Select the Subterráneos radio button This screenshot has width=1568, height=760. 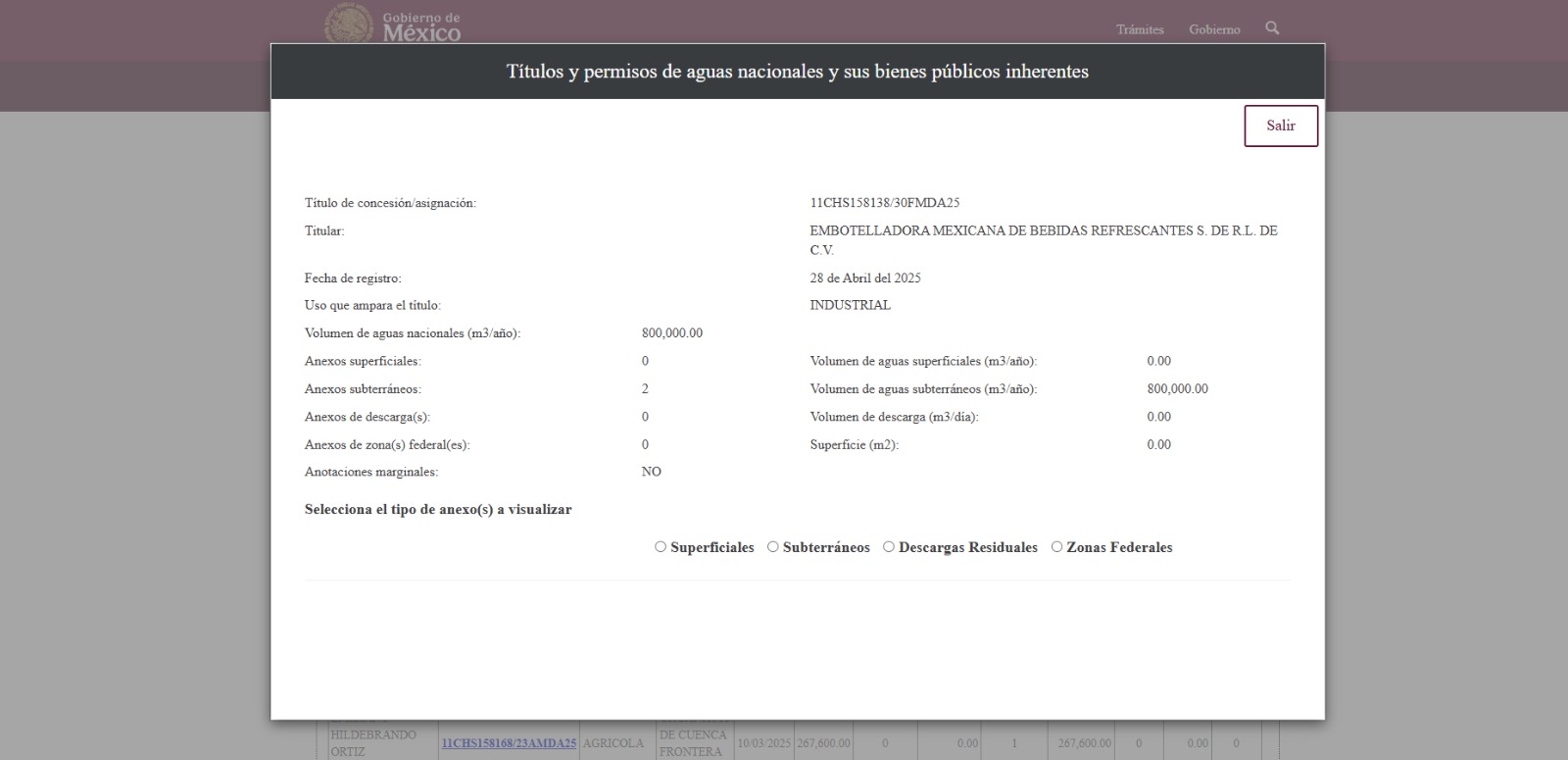click(773, 547)
